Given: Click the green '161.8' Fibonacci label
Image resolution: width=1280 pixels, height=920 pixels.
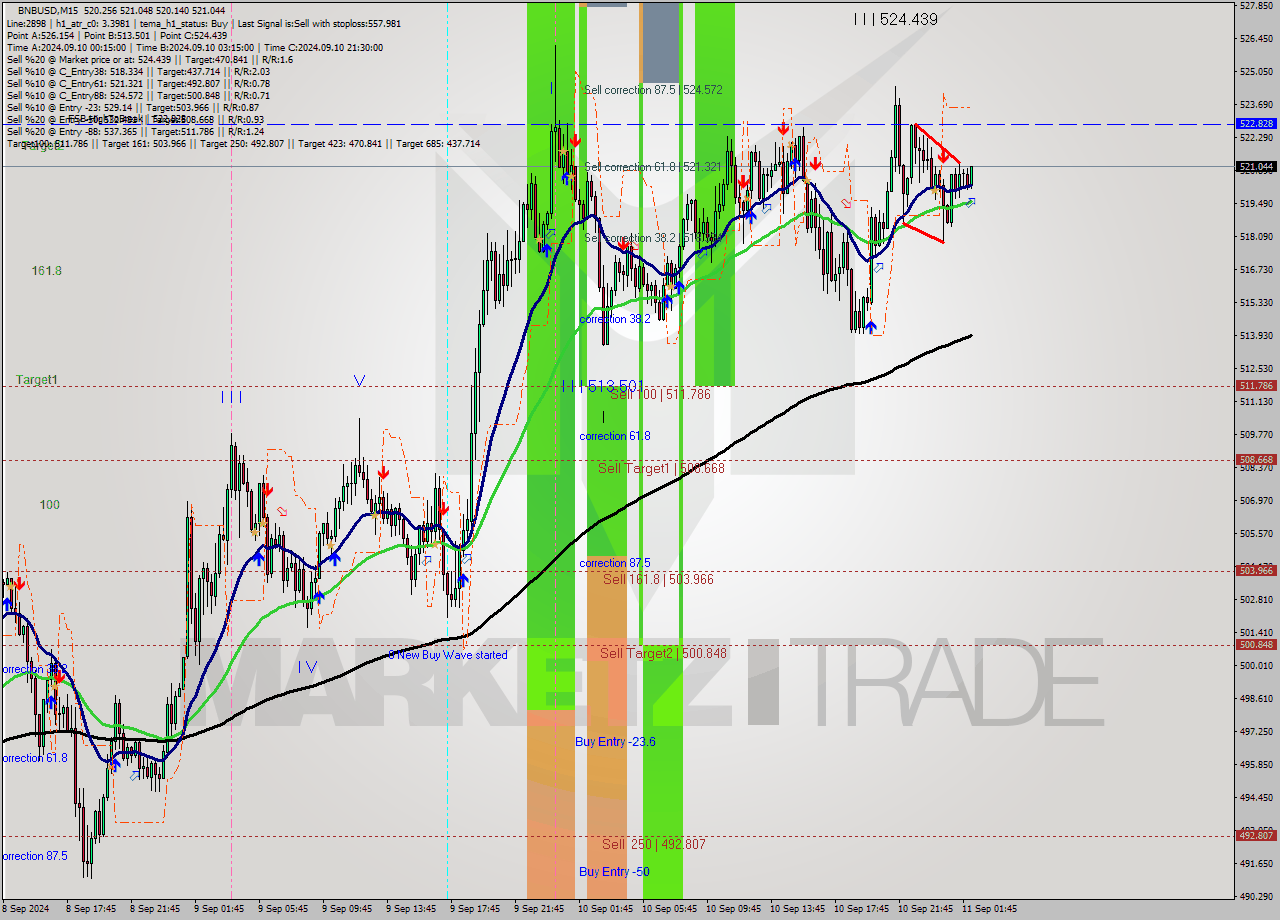Looking at the screenshot, I should pyautogui.click(x=47, y=271).
